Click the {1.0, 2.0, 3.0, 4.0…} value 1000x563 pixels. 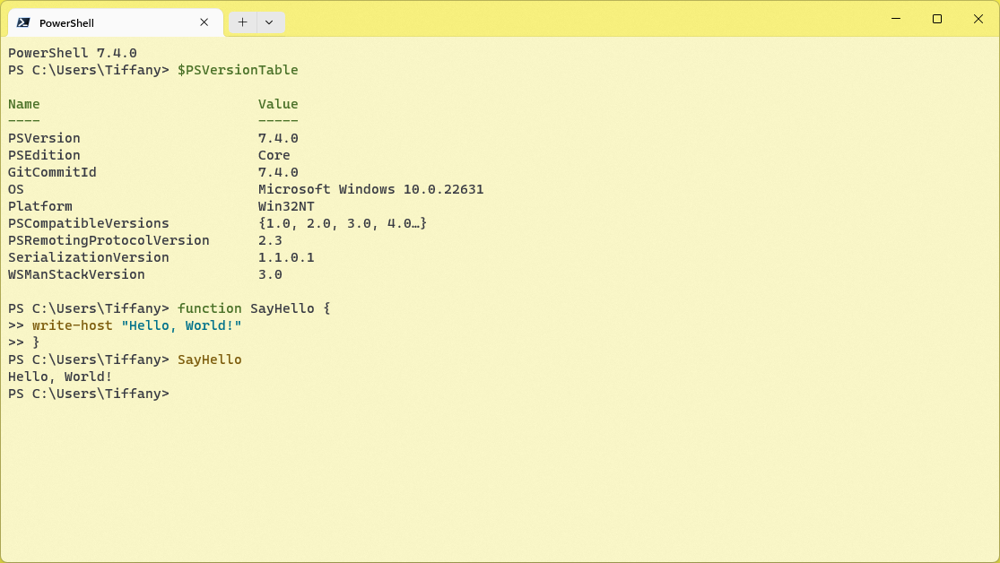coord(342,224)
